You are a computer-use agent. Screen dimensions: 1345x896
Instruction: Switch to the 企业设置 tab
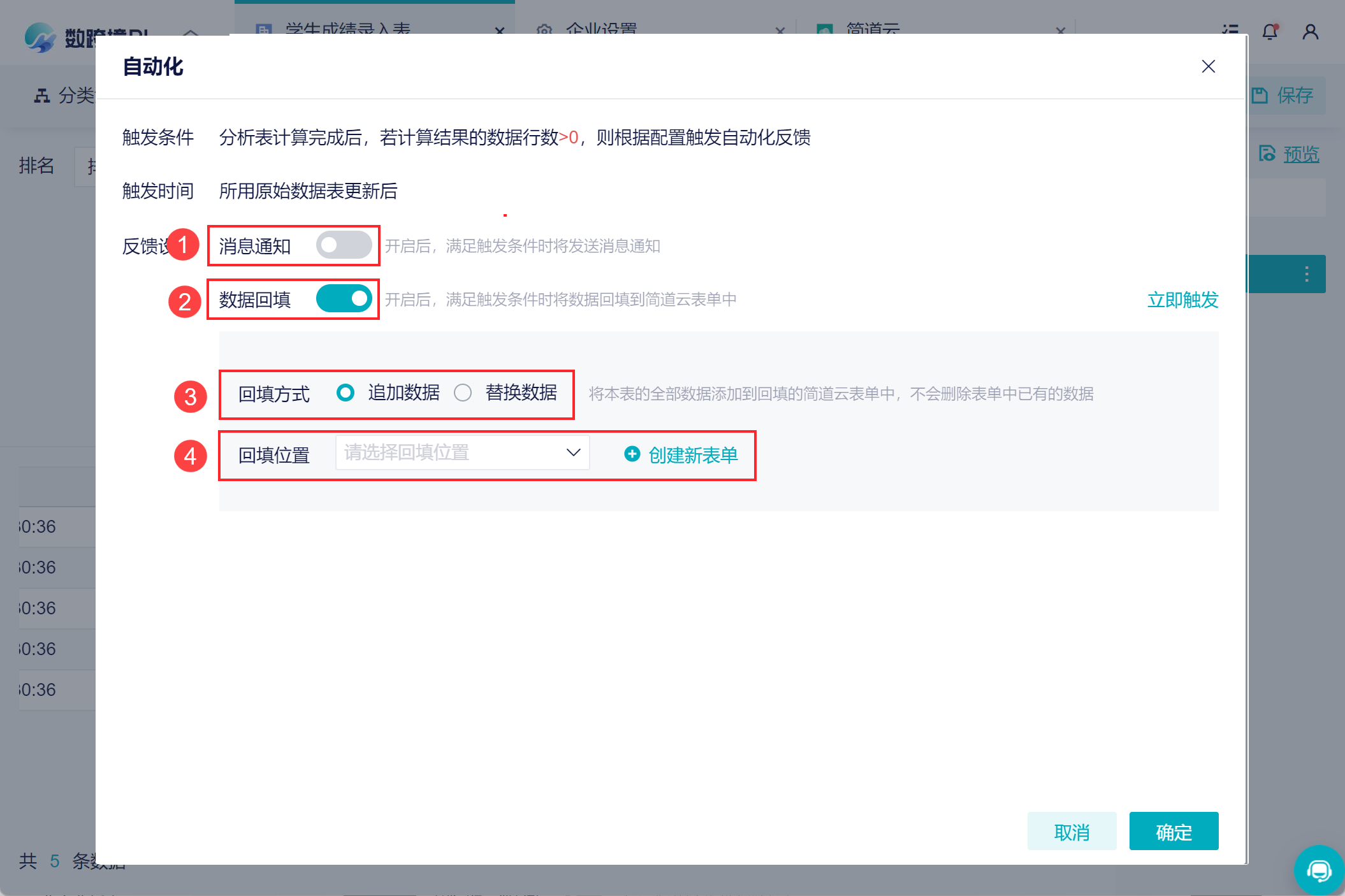[x=600, y=29]
